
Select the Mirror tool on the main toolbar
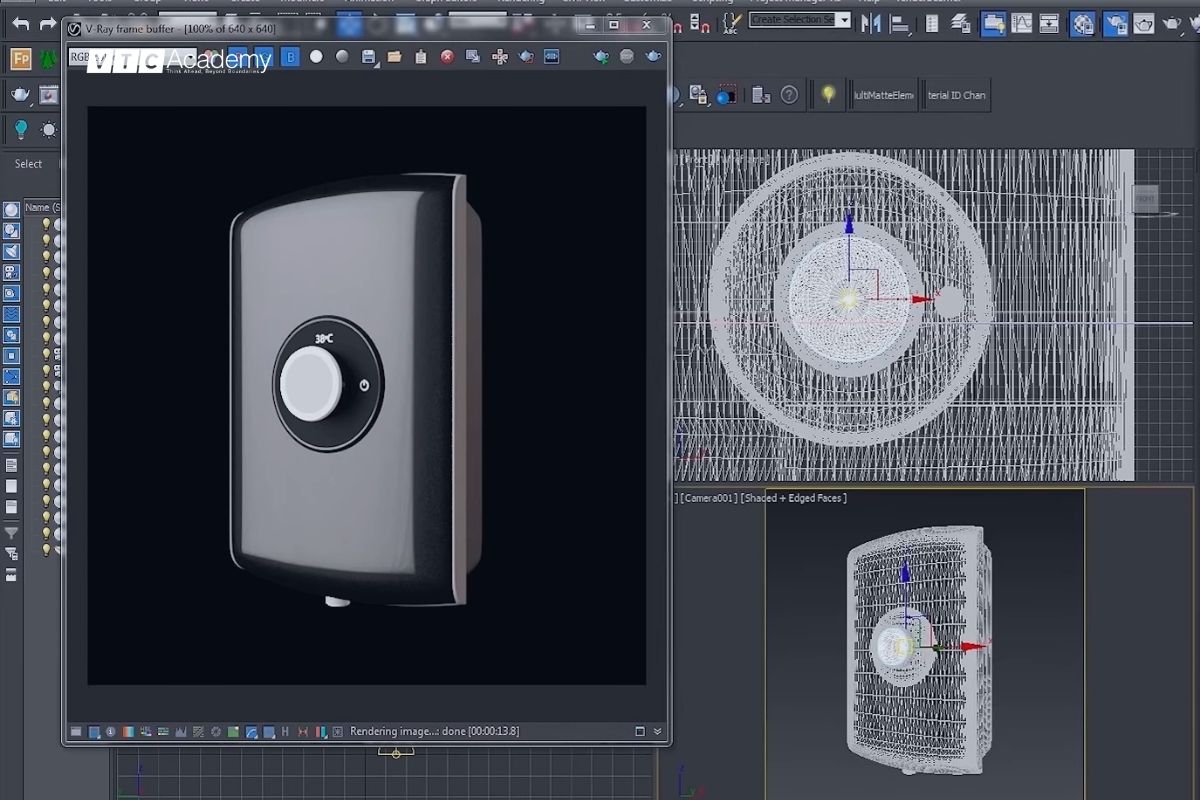[870, 25]
